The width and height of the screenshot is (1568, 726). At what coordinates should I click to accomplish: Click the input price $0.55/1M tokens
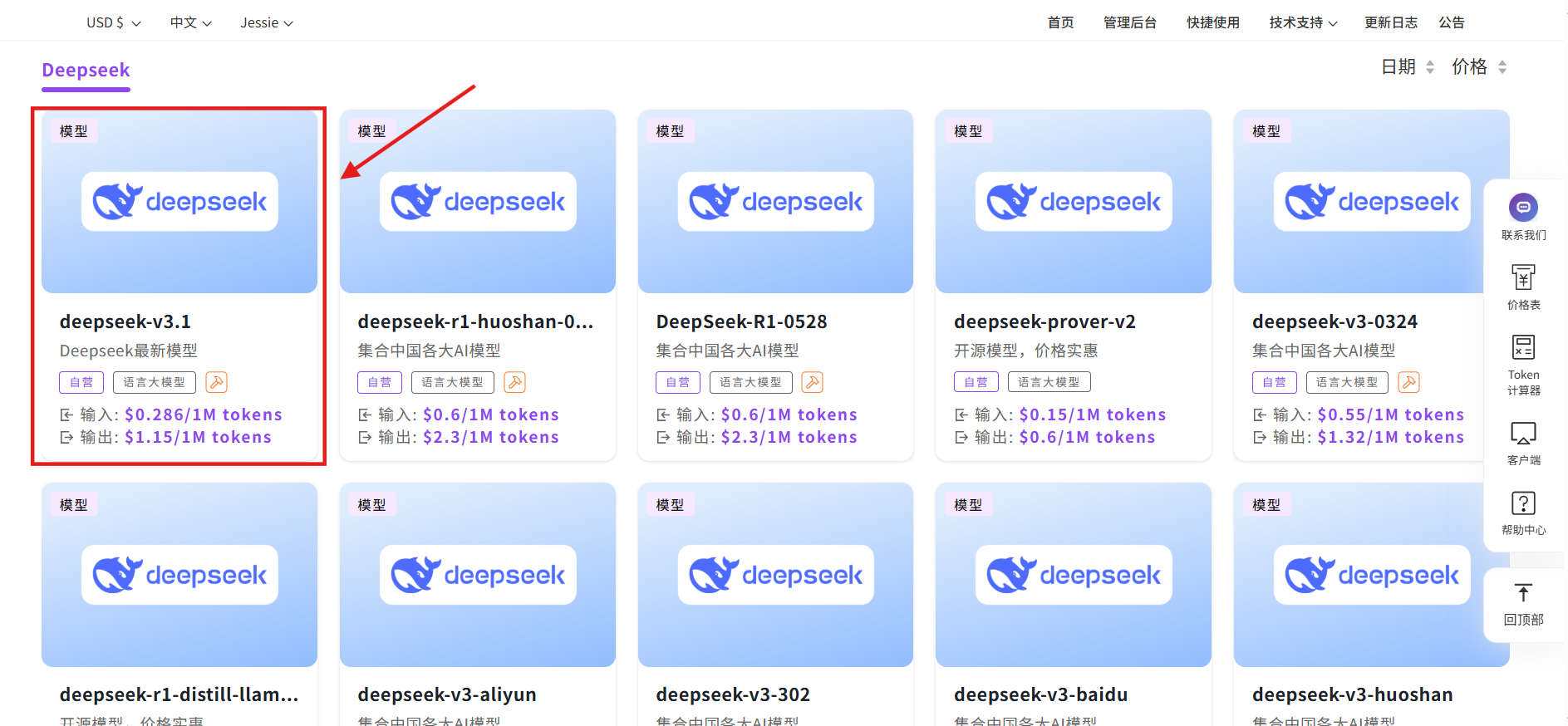coord(1391,415)
